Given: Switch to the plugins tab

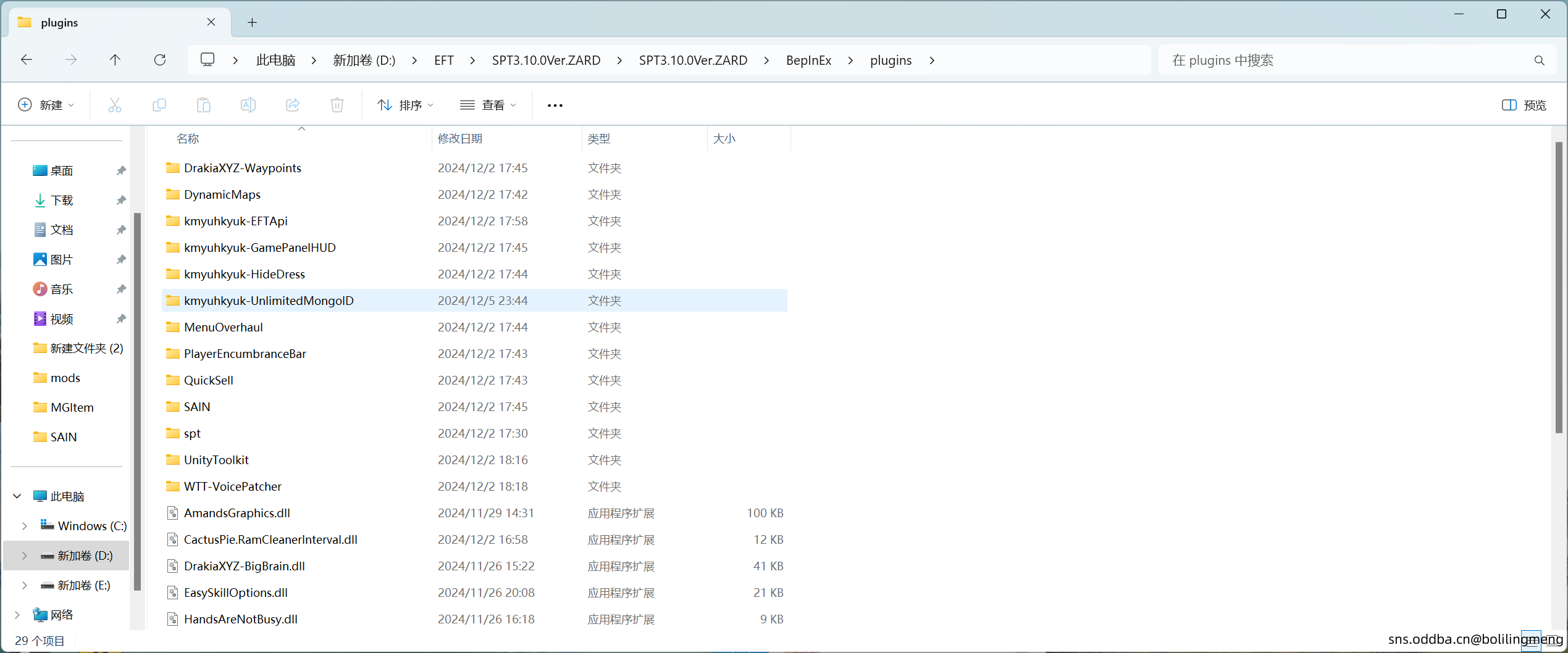Looking at the screenshot, I should click(59, 22).
